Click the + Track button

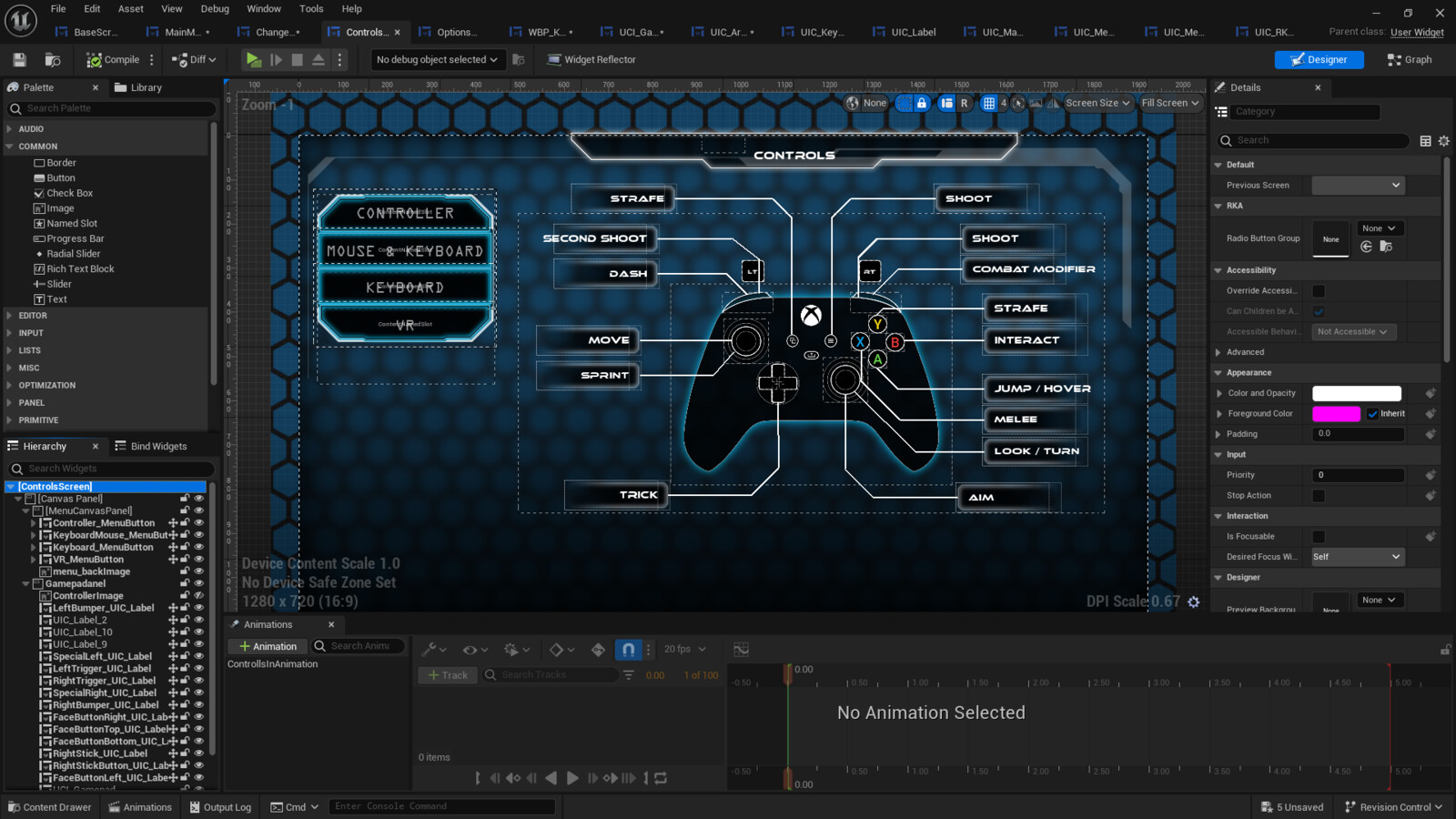(448, 674)
